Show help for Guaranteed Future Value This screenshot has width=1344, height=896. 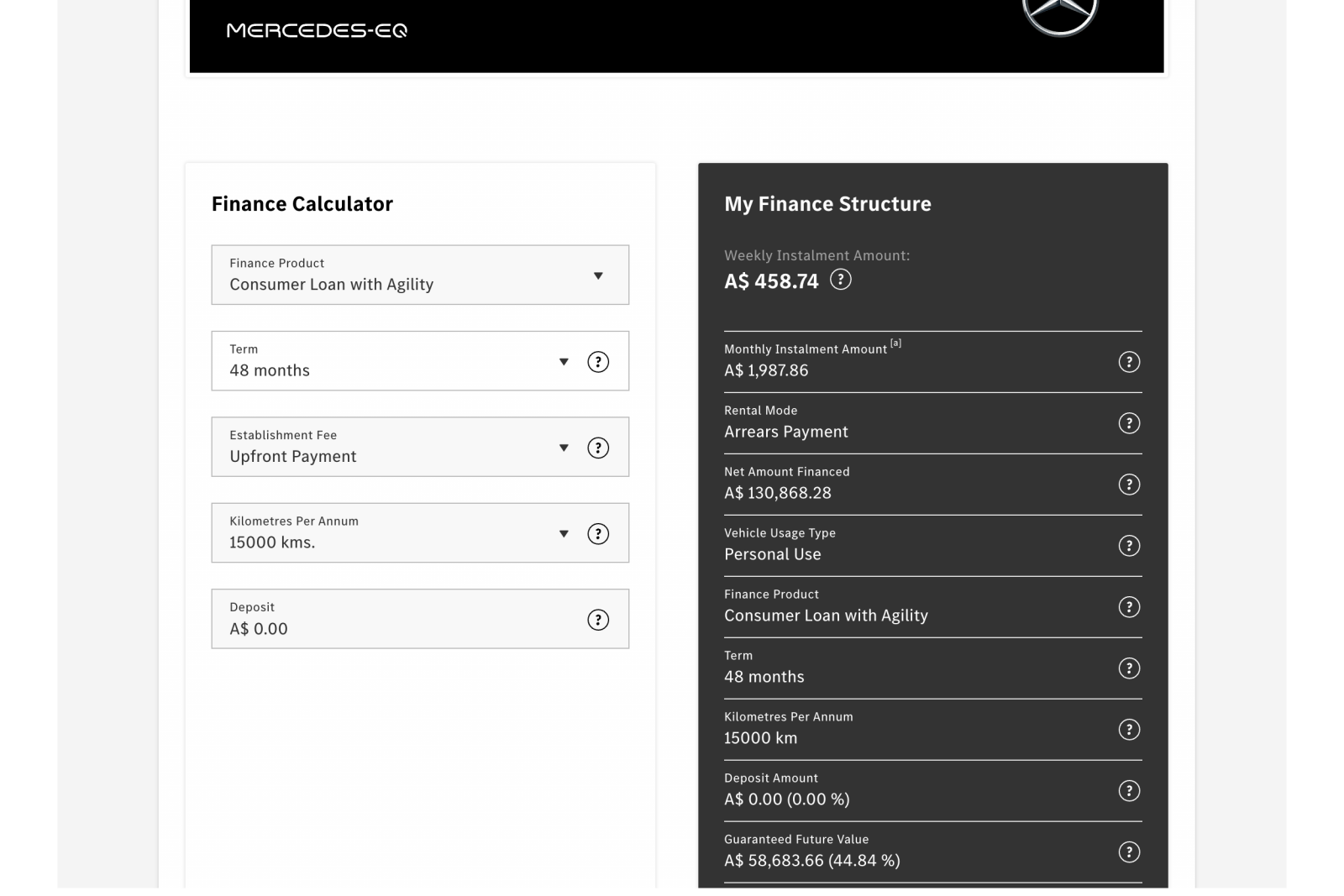pyautogui.click(x=1129, y=852)
